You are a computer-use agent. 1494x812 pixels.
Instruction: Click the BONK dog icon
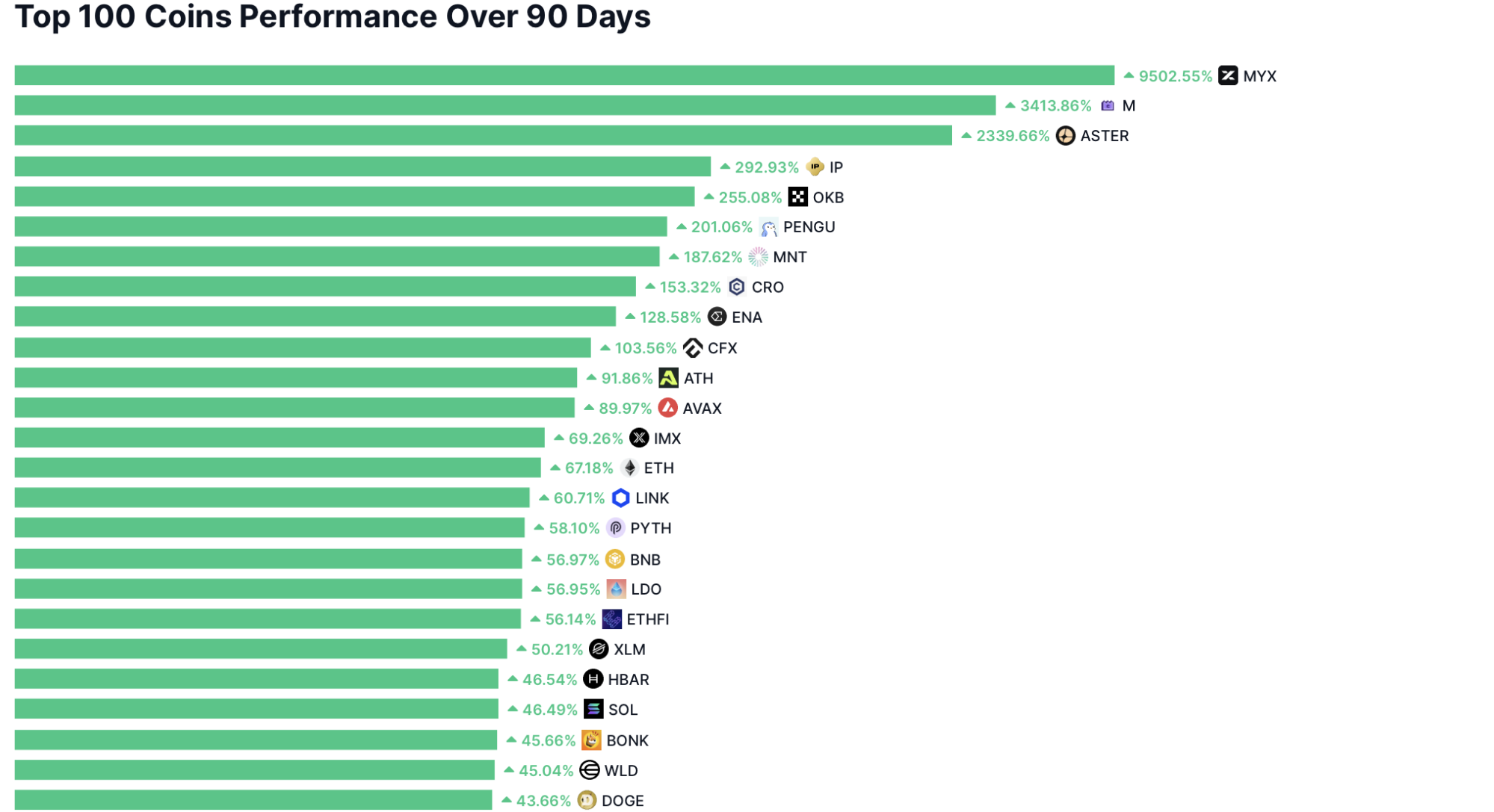pos(591,740)
